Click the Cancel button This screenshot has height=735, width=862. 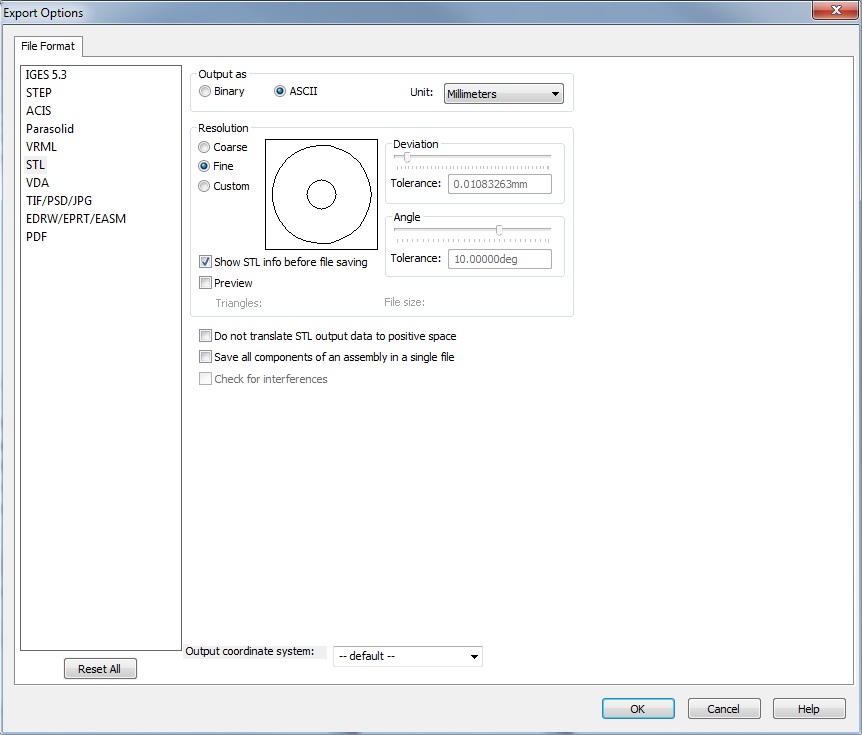[x=724, y=709]
